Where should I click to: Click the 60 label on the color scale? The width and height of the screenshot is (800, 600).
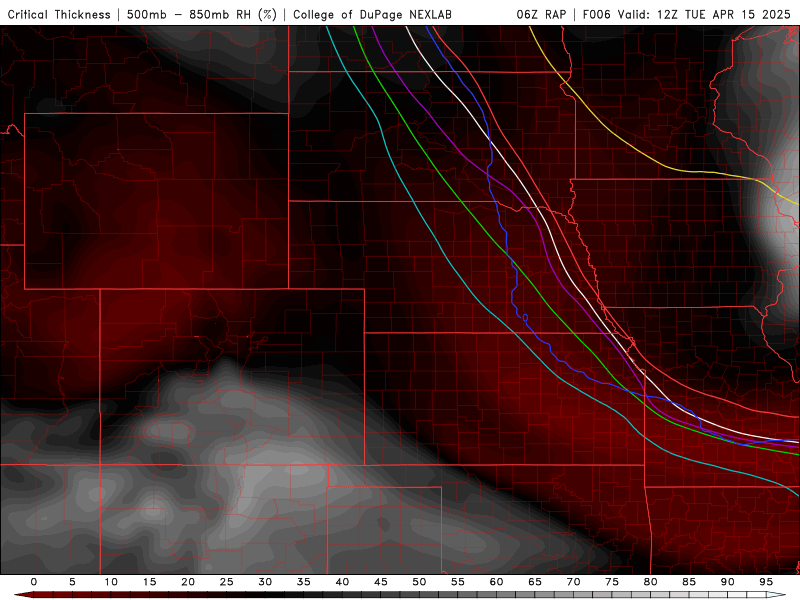pos(496,582)
